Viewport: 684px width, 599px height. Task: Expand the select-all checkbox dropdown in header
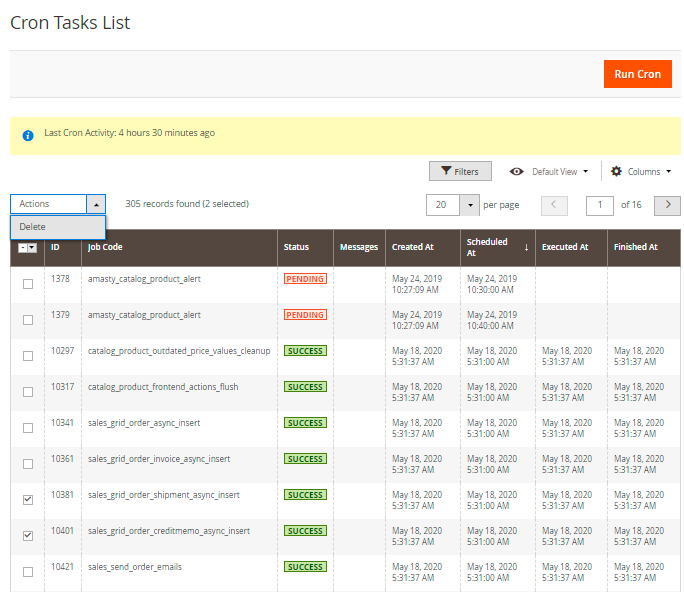(33, 248)
